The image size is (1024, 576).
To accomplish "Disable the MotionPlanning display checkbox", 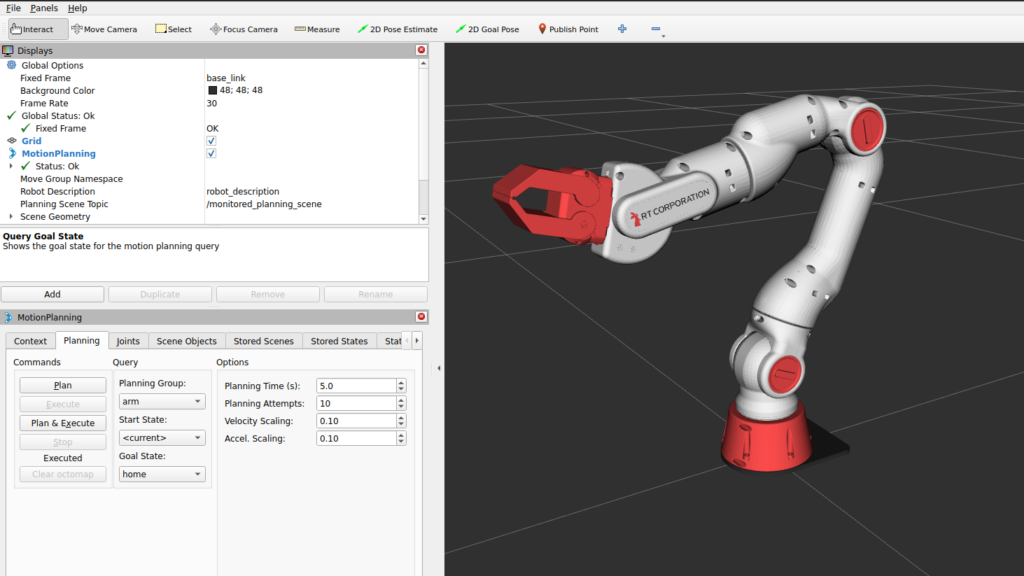I will pos(211,154).
